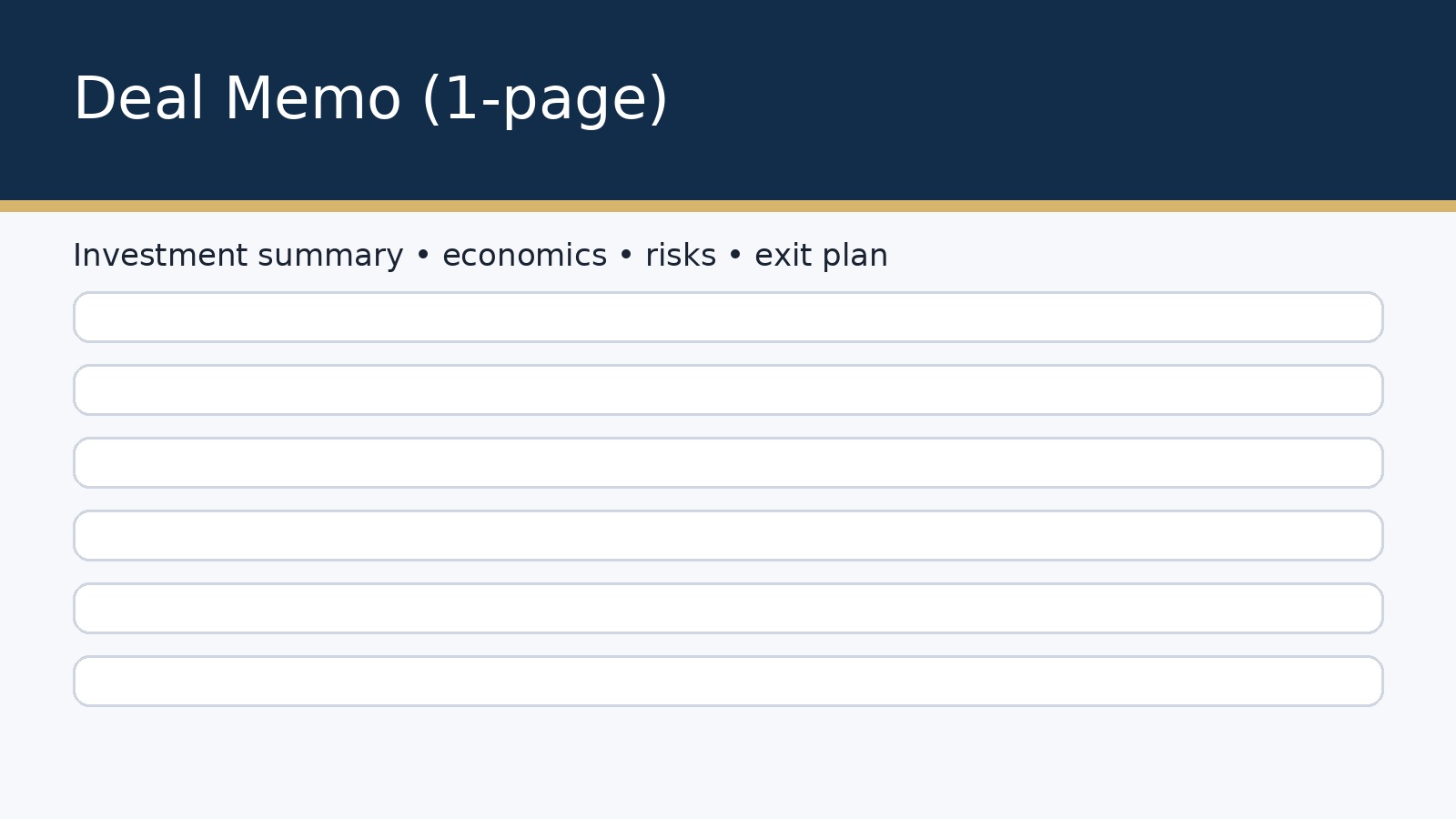Image resolution: width=1456 pixels, height=819 pixels.
Task: Select the last empty memo box
Action: pyautogui.click(x=728, y=682)
